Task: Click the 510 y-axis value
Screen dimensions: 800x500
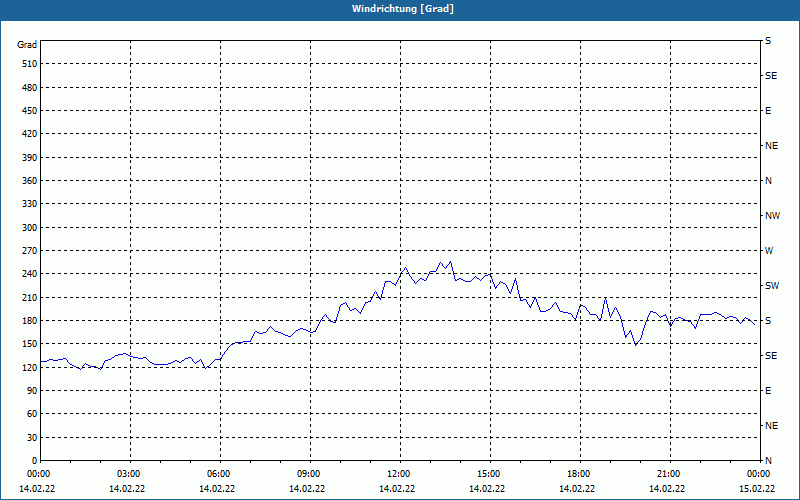Action: pos(30,64)
